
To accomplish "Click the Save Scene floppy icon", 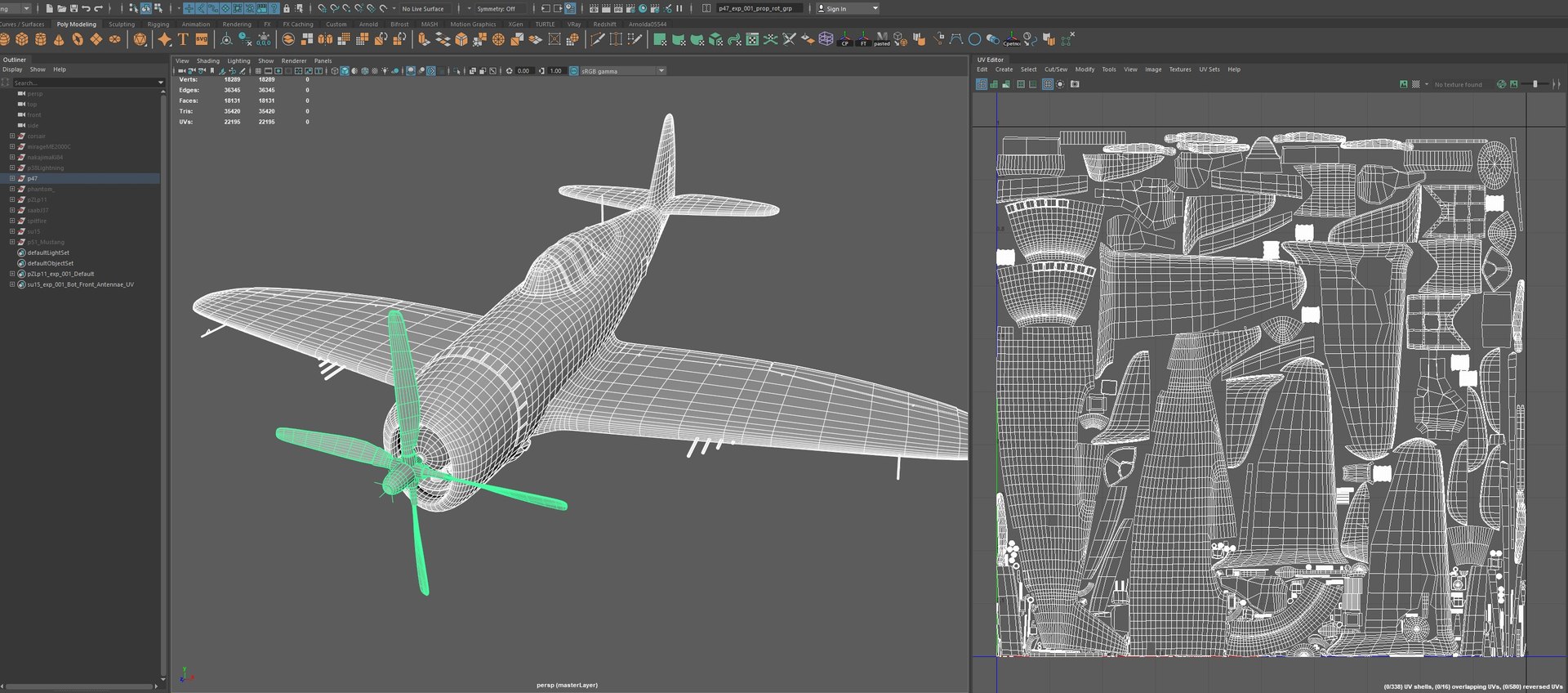I will [x=73, y=8].
